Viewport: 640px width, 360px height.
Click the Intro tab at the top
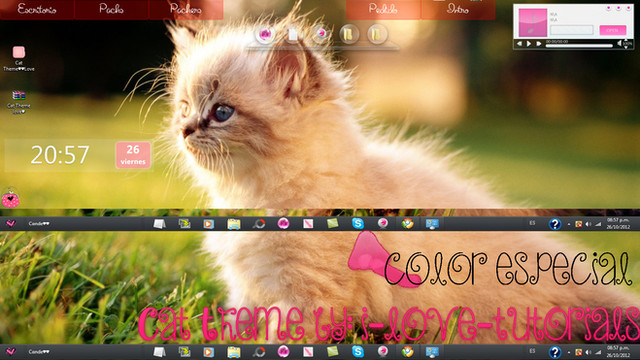458,9
